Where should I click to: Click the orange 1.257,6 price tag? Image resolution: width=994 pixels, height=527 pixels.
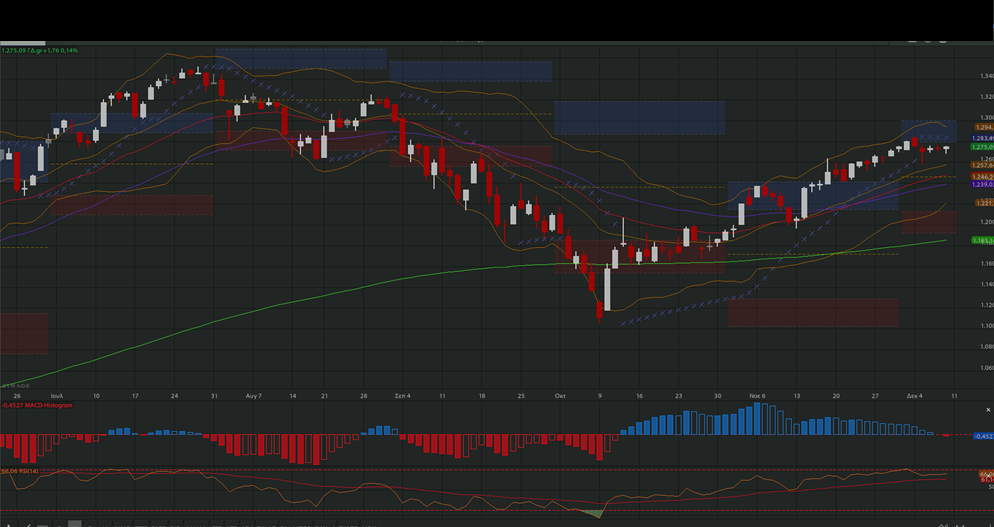pos(983,165)
